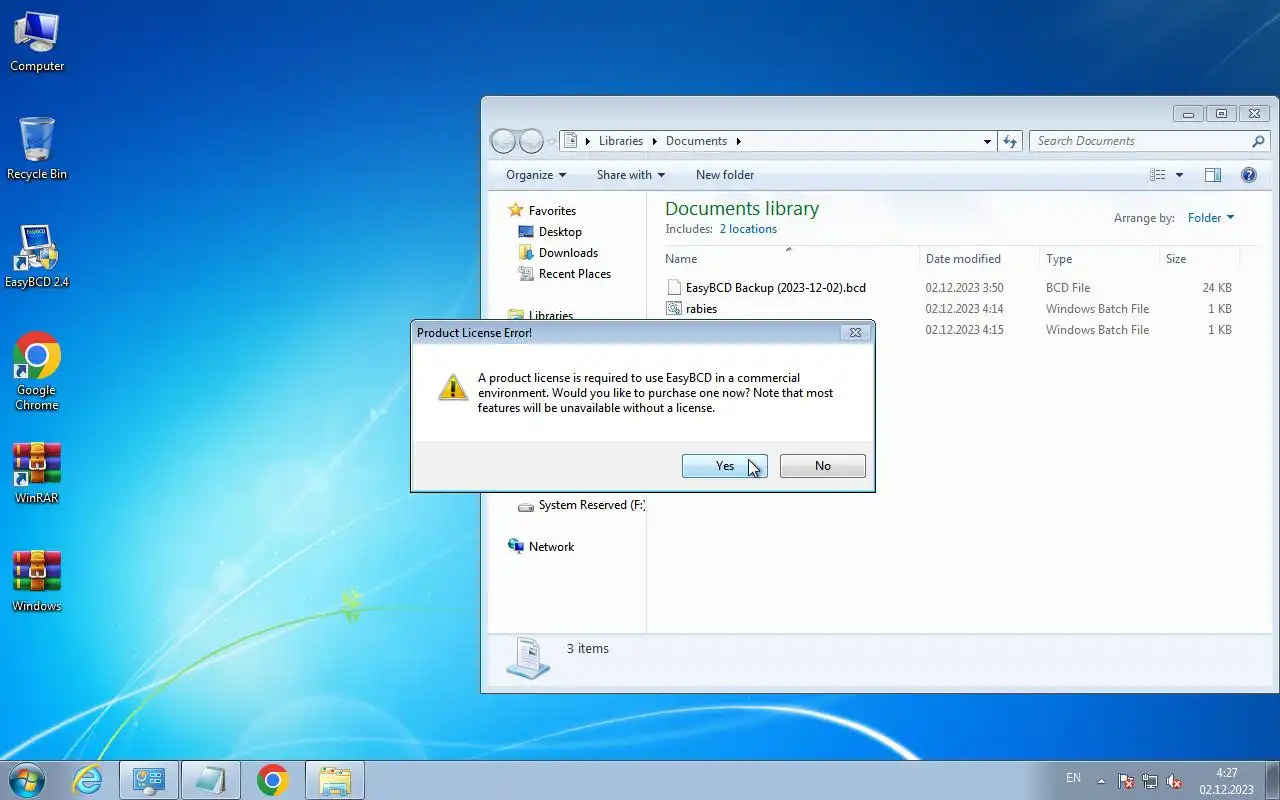Expand arrow after Documents in breadcrumb
The image size is (1280, 800).
coord(739,141)
